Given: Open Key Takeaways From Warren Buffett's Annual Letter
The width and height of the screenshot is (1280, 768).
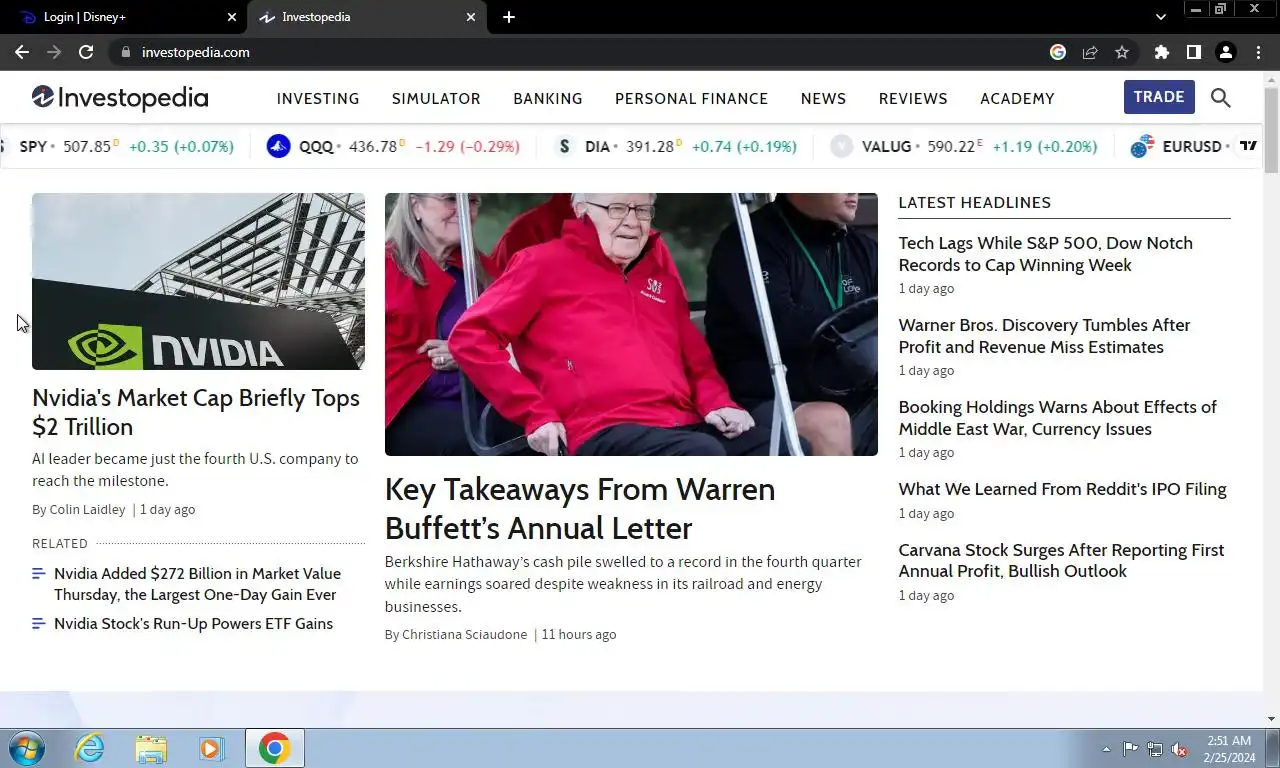Looking at the screenshot, I should (580, 508).
